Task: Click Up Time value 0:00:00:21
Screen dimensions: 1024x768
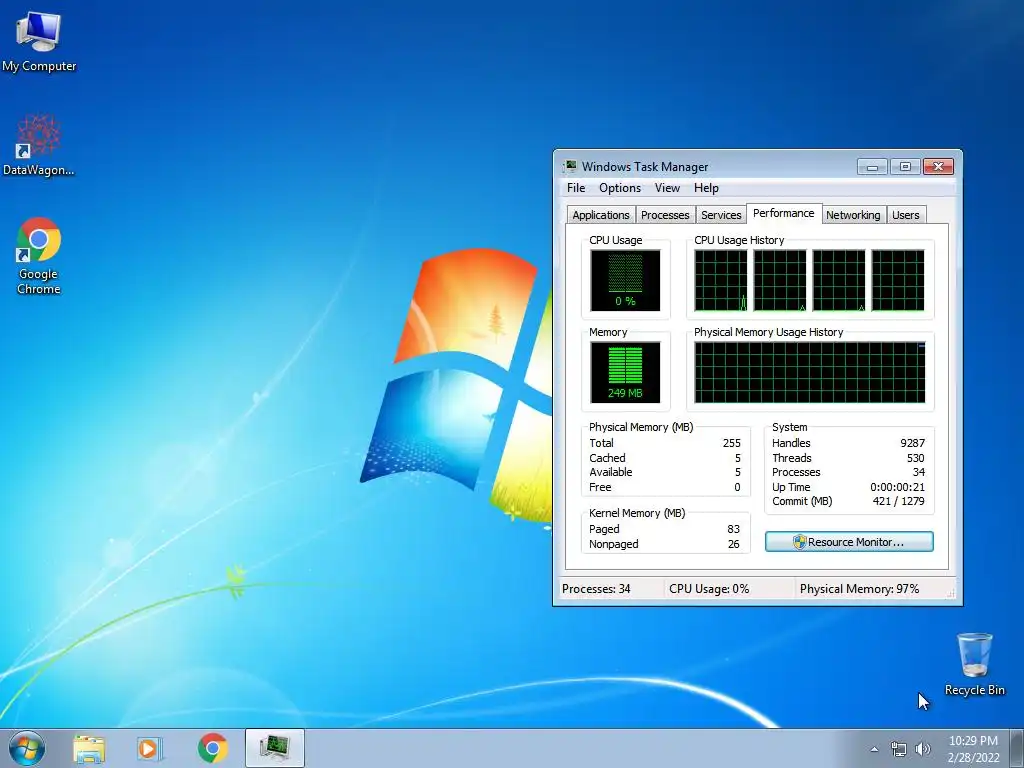Action: pyautogui.click(x=897, y=487)
